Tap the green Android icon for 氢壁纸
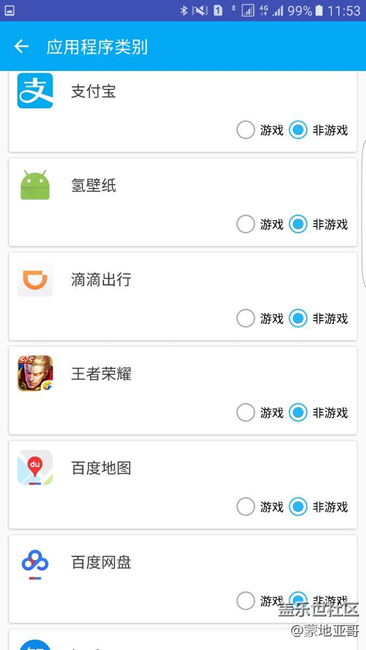The height and width of the screenshot is (650, 366). pyautogui.click(x=35, y=185)
